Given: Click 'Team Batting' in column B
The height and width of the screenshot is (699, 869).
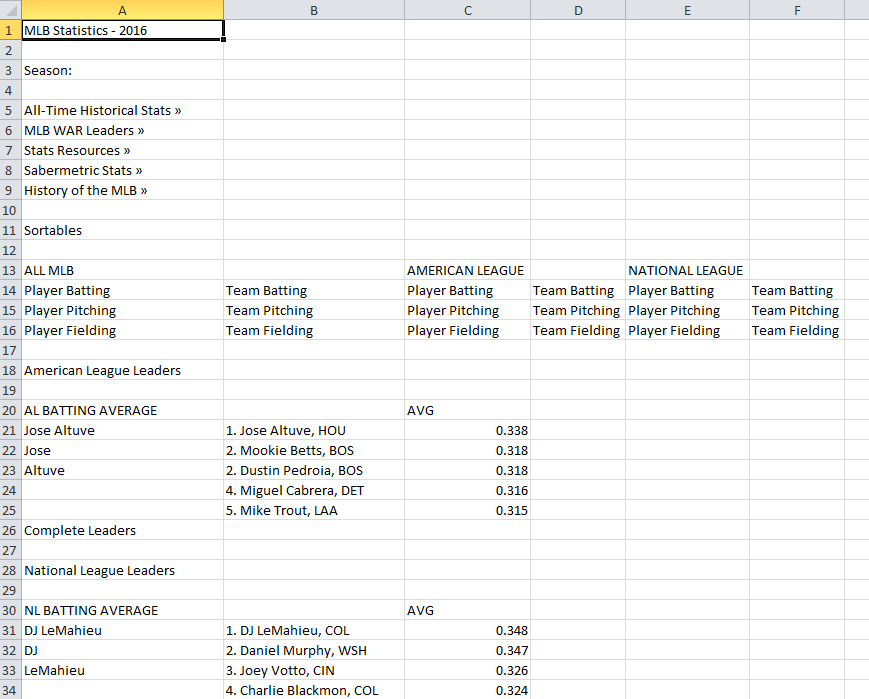Looking at the screenshot, I should coord(314,290).
